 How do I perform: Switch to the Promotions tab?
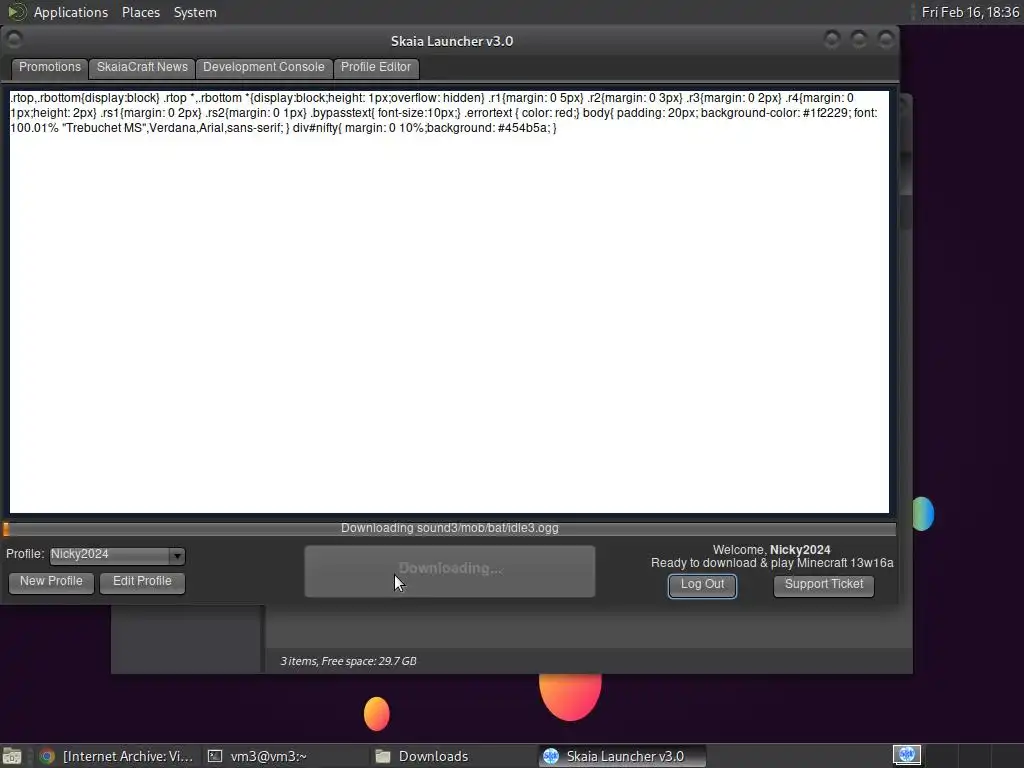[50, 67]
